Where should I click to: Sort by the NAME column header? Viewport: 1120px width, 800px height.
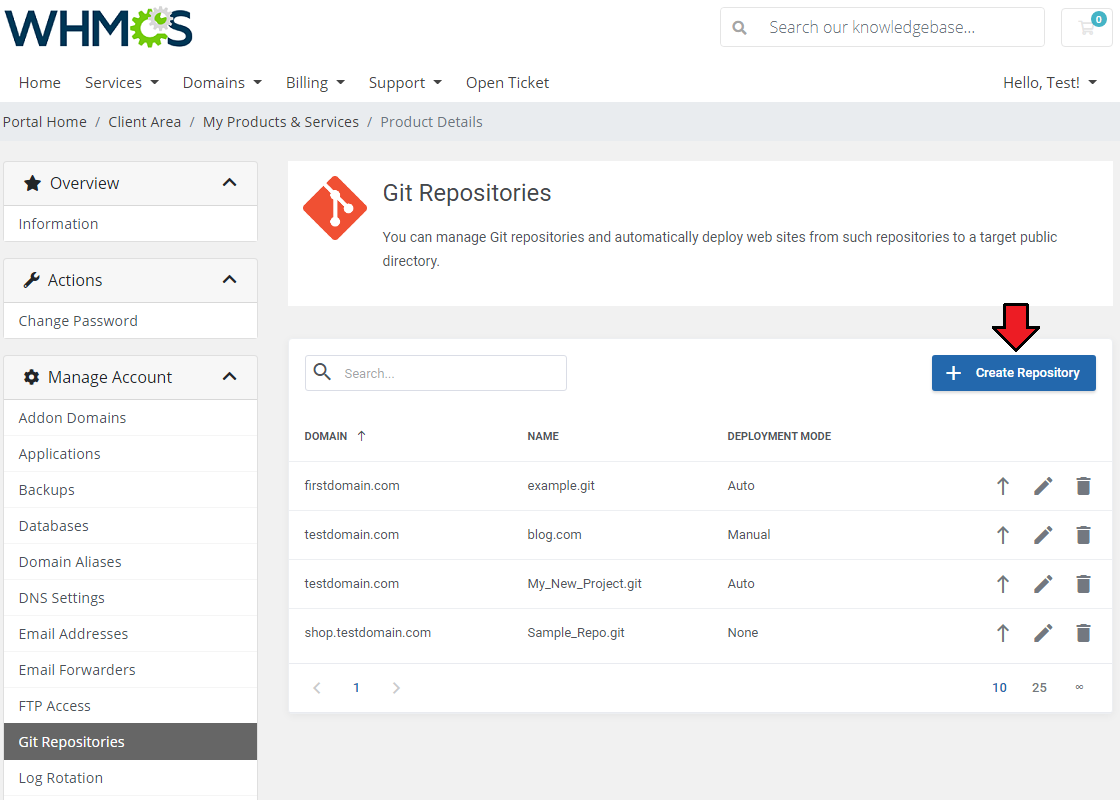(543, 436)
